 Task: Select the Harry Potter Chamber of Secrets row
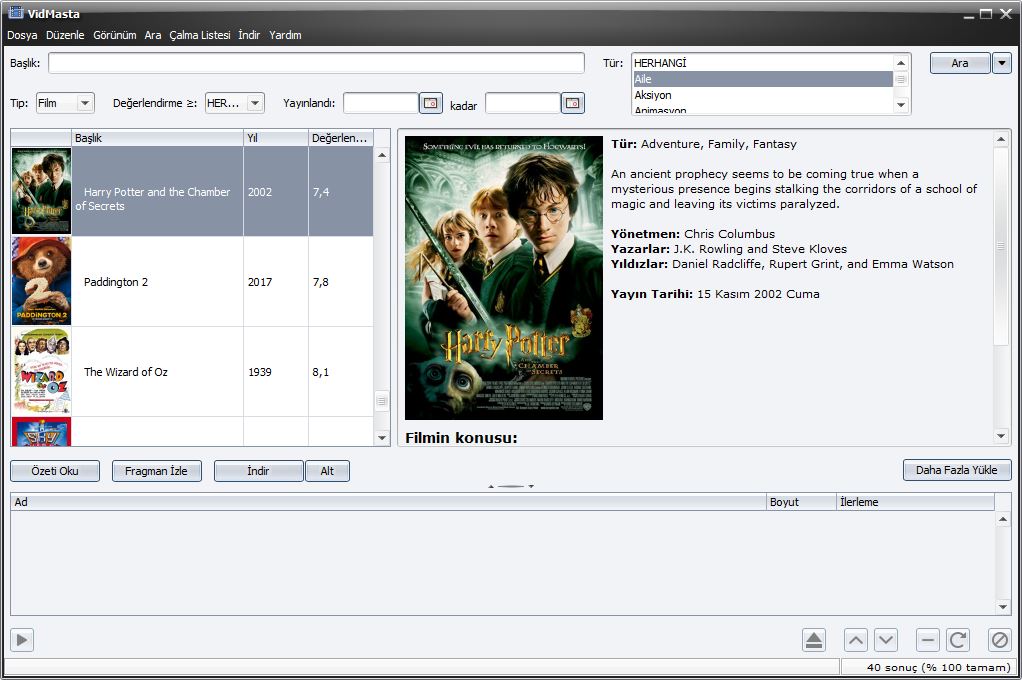pyautogui.click(x=192, y=191)
